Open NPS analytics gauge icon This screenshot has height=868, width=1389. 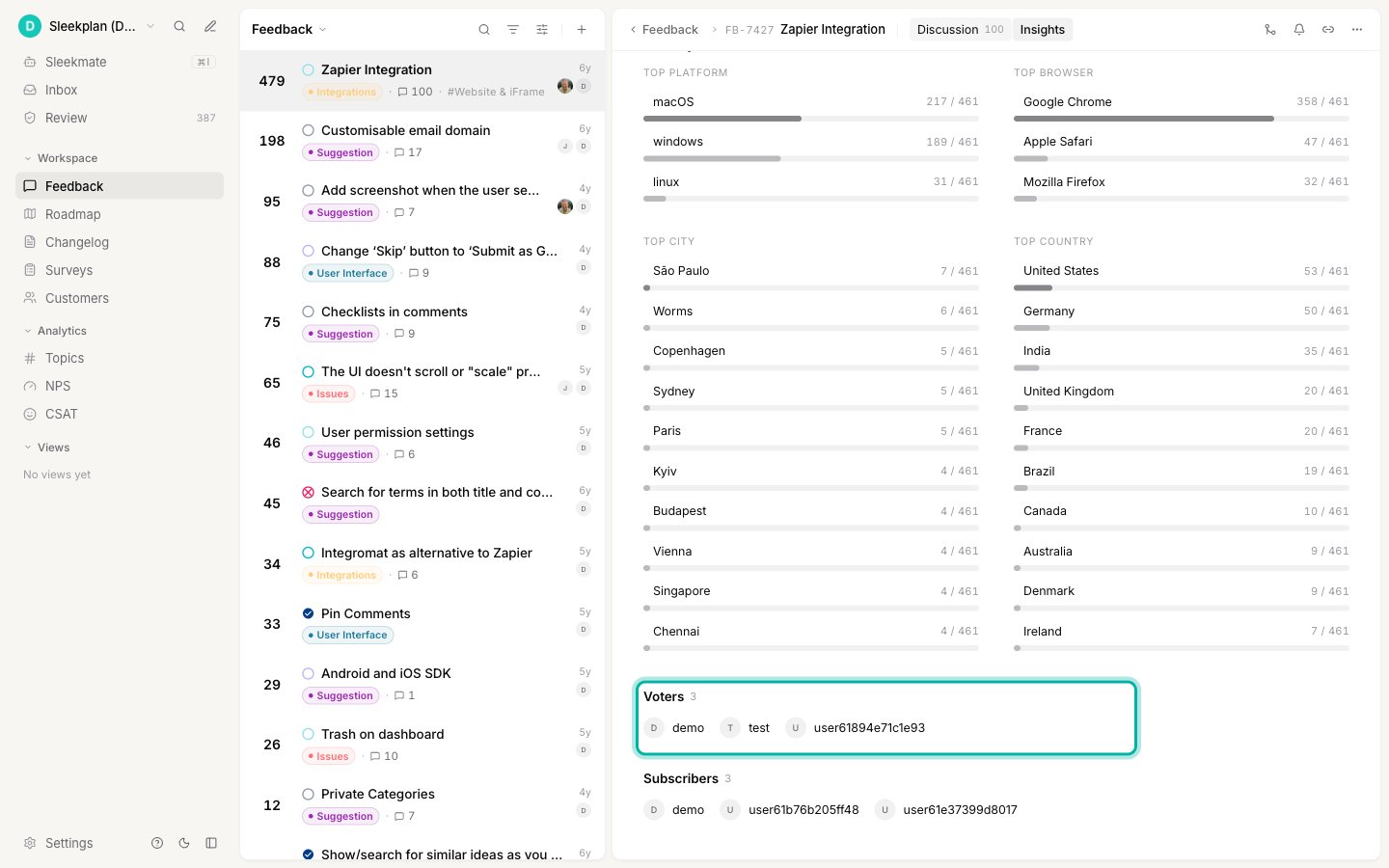[30, 386]
